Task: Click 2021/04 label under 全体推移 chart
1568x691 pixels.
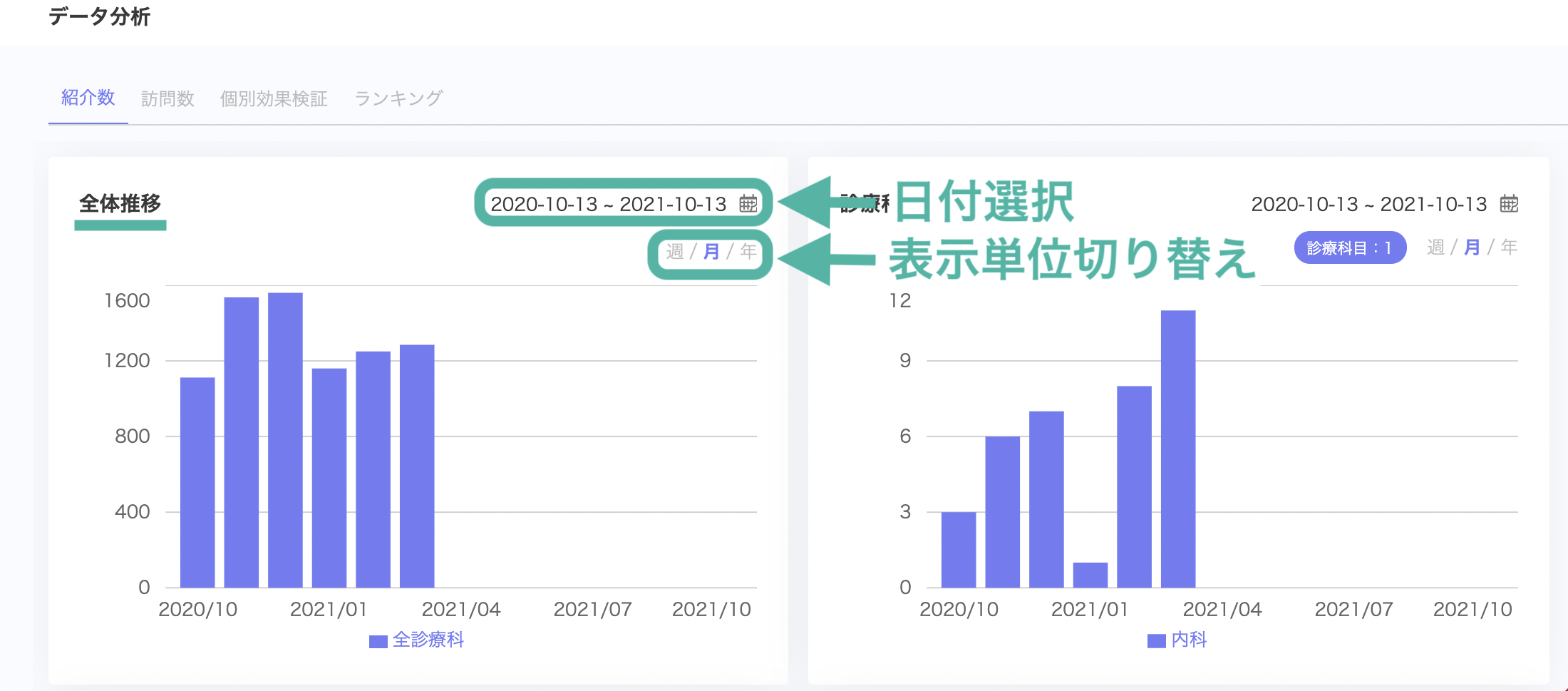Action: [461, 609]
